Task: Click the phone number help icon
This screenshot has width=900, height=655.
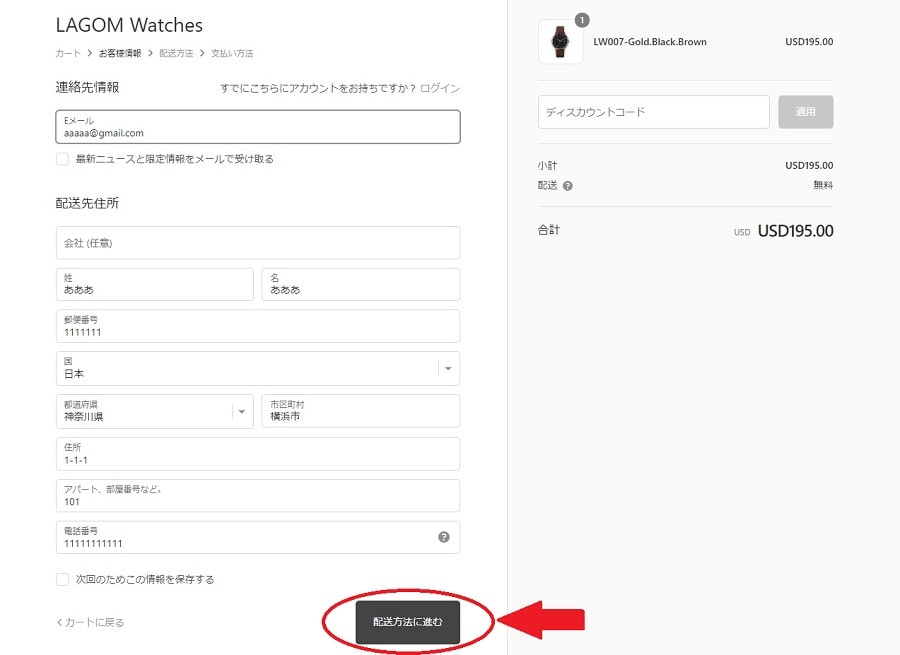Action: pyautogui.click(x=444, y=537)
